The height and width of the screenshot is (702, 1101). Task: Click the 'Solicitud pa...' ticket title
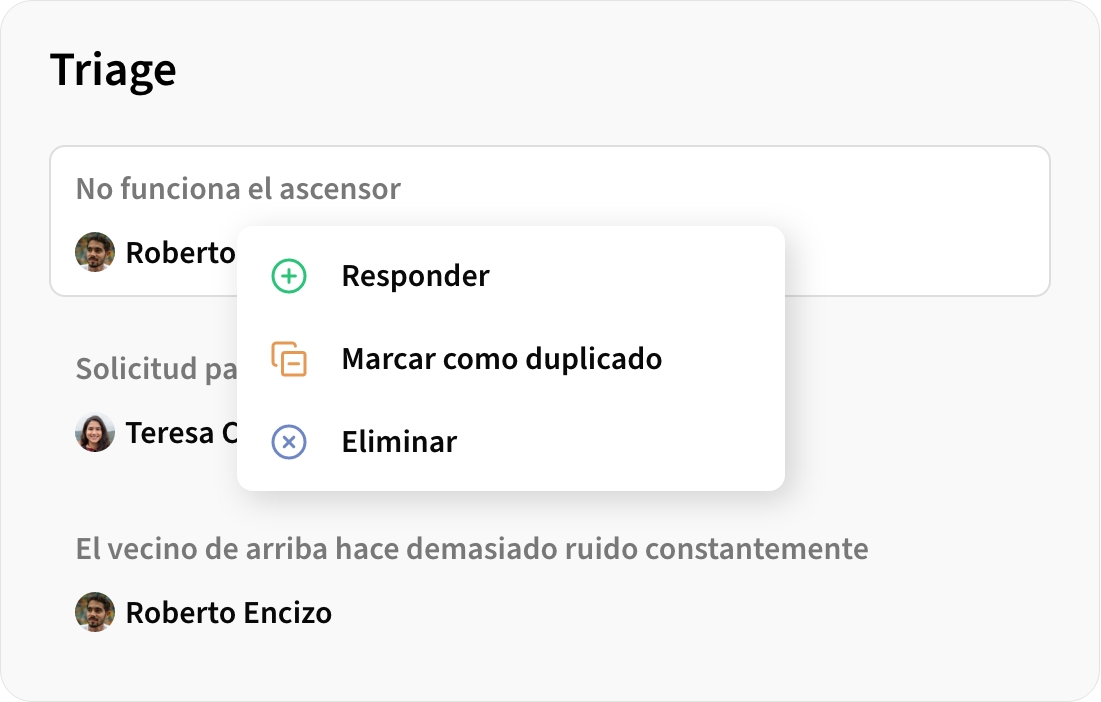pos(150,369)
